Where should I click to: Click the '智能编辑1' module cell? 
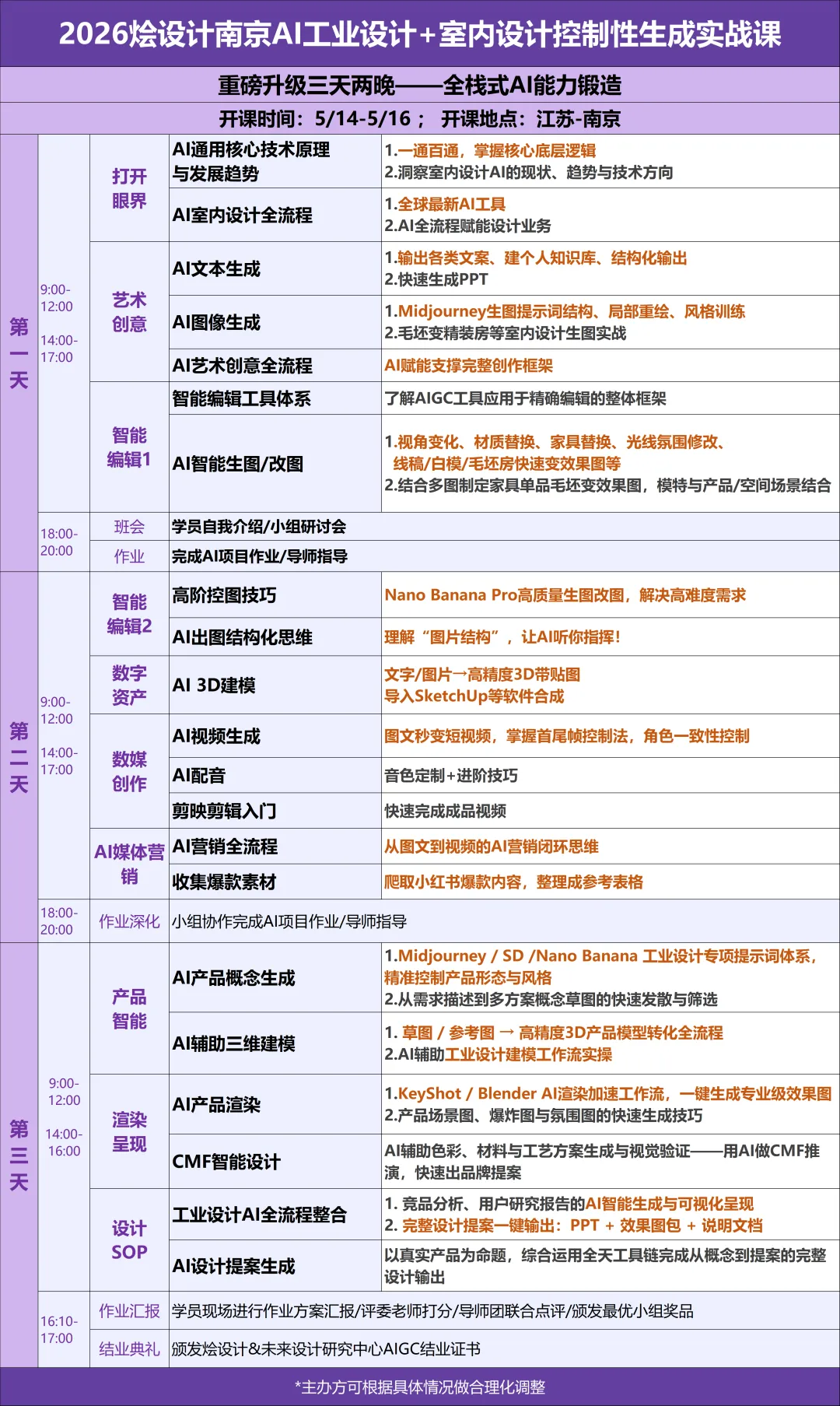pyautogui.click(x=129, y=447)
